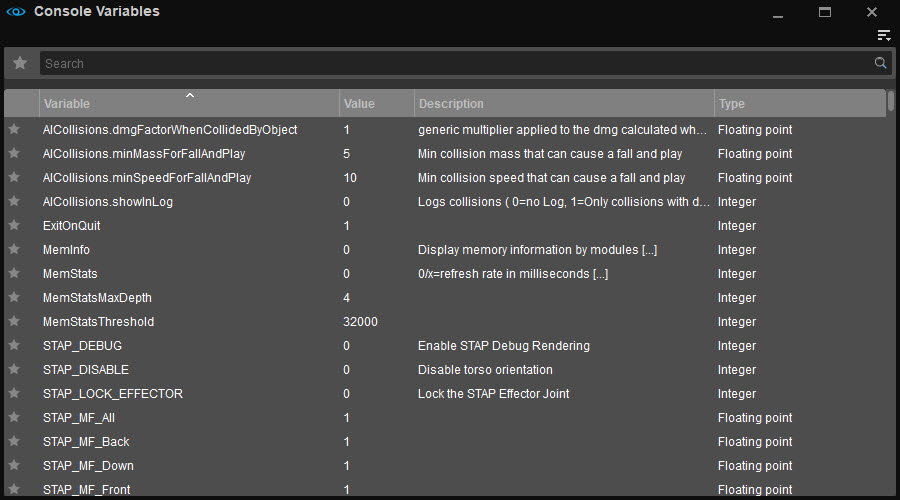Star the STAP_MF_Down variable
Image resolution: width=900 pixels, height=500 pixels.
[14, 466]
